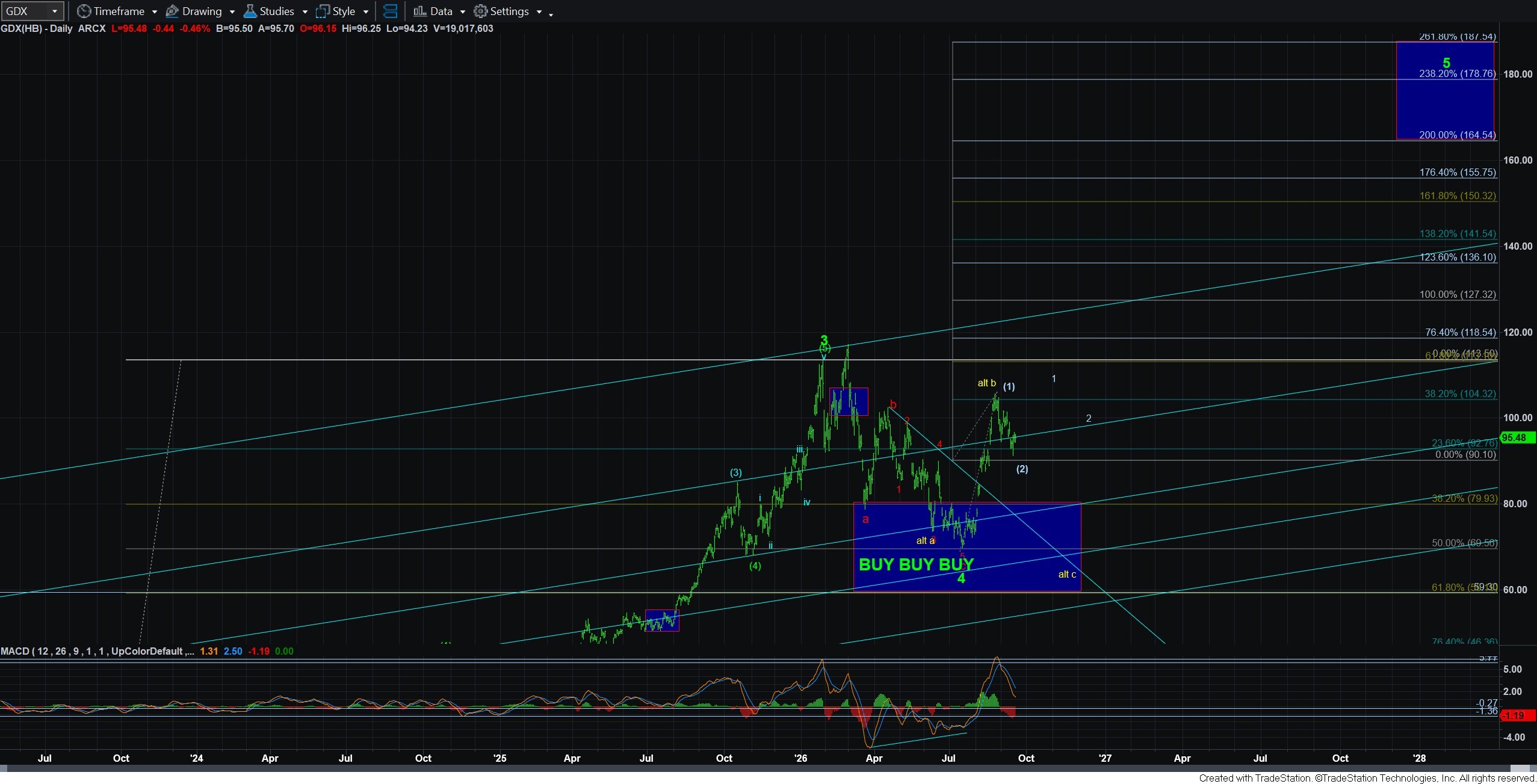The width and height of the screenshot is (1537, 784).
Task: Open the Settings menu label
Action: 509,11
